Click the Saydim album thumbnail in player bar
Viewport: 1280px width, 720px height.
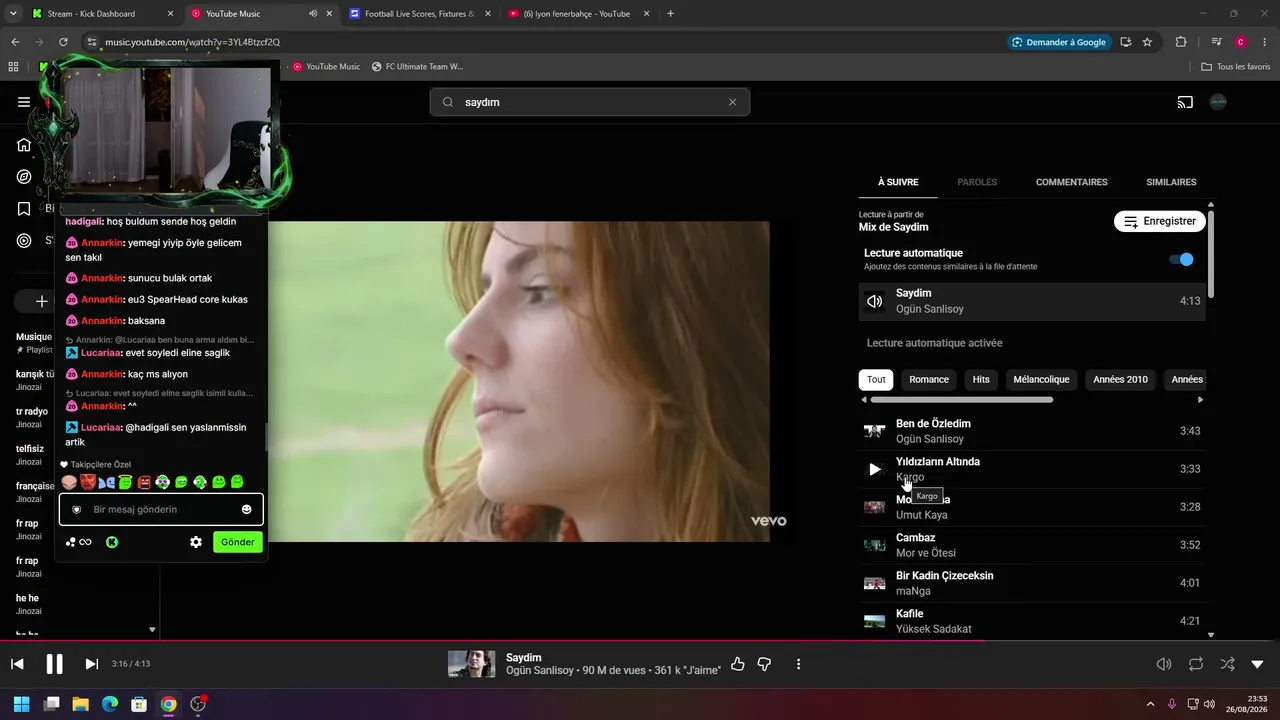pyautogui.click(x=471, y=664)
